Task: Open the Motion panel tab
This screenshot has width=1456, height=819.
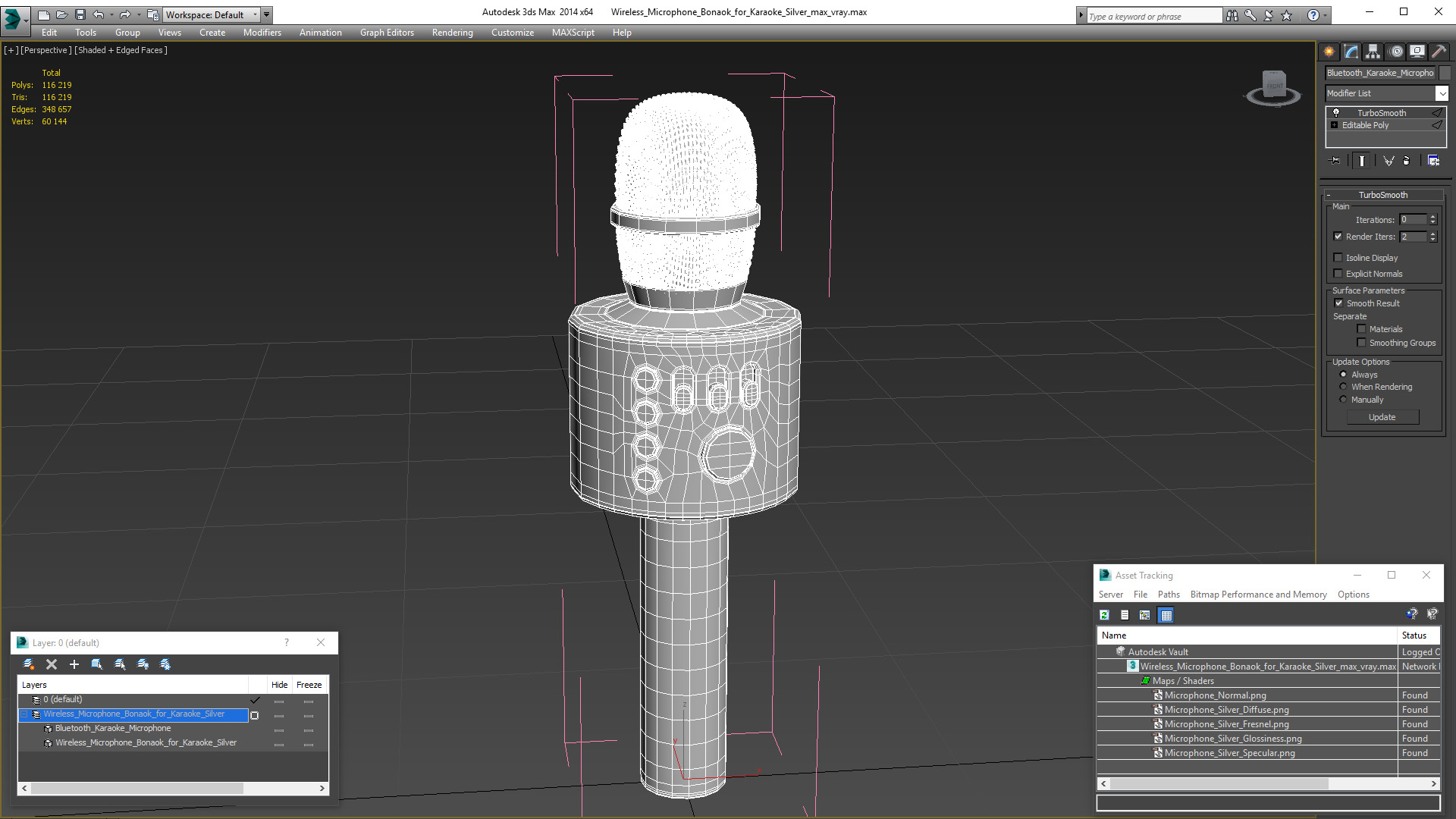Action: [x=1396, y=52]
